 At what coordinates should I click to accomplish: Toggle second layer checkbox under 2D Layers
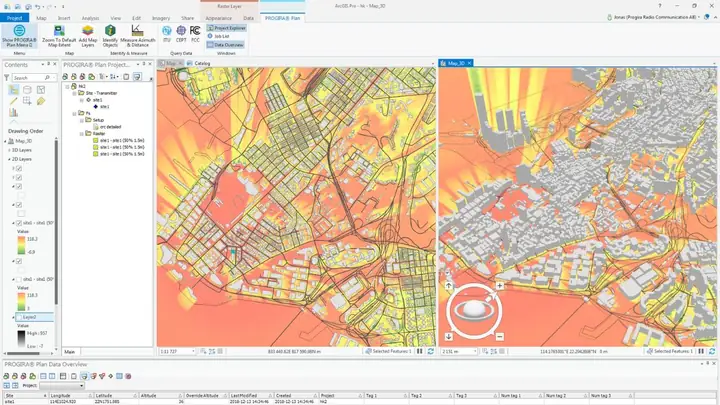19,178
